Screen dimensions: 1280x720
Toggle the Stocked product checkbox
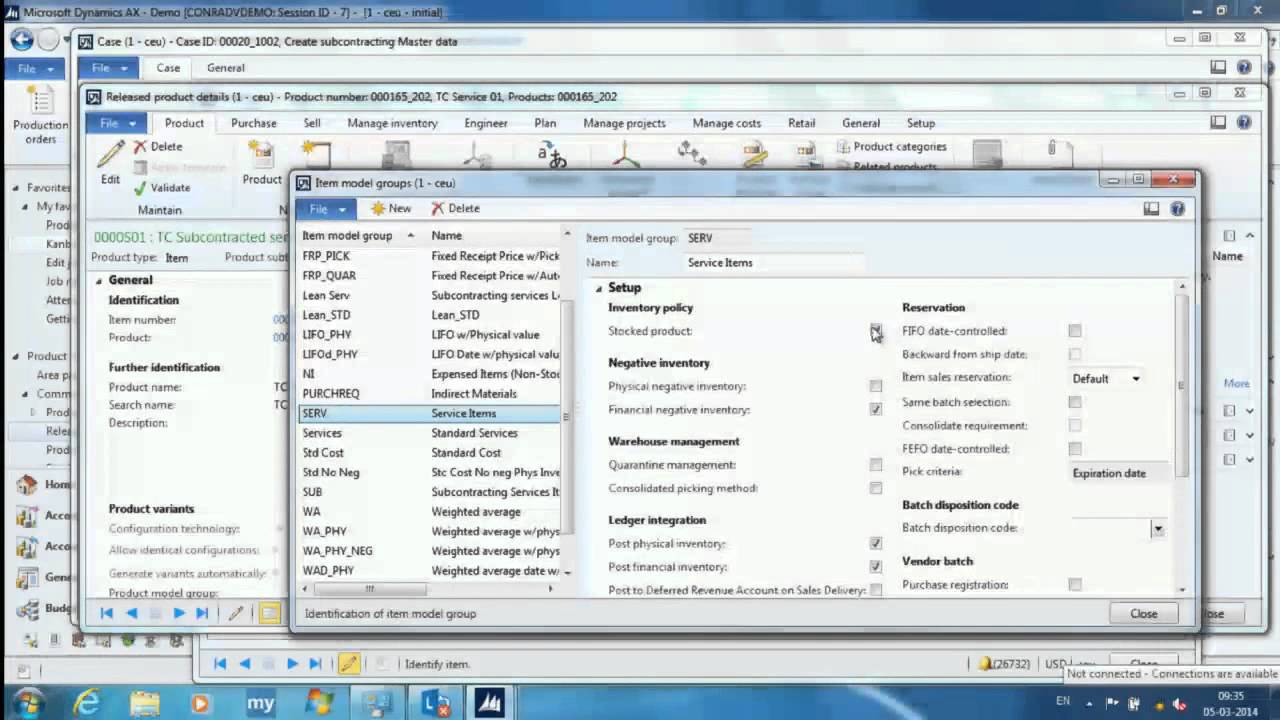(876, 331)
